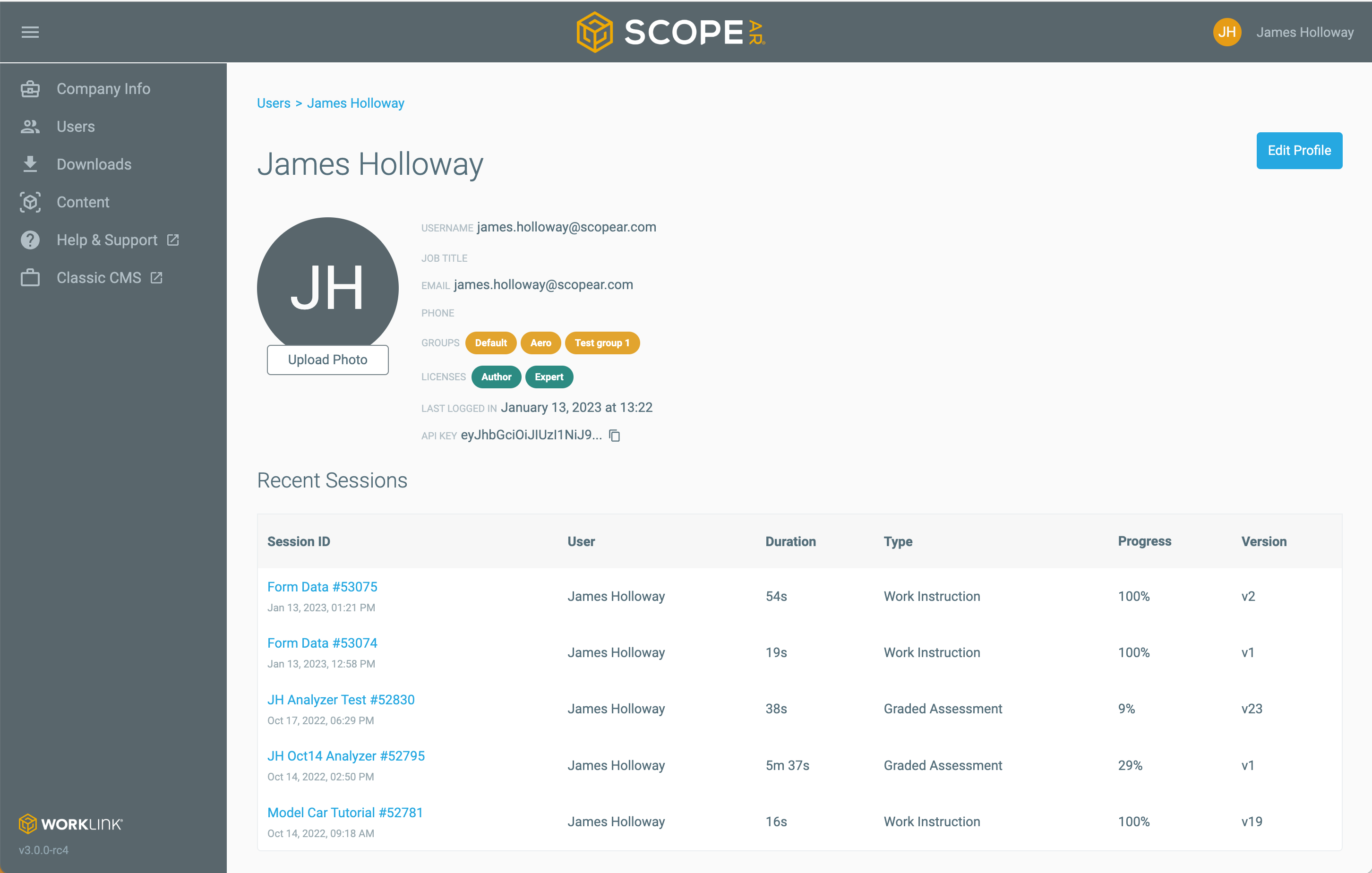Screen dimensions: 1372x873
Task: Click the external link icon beside Classic CMS
Action: coord(156,277)
